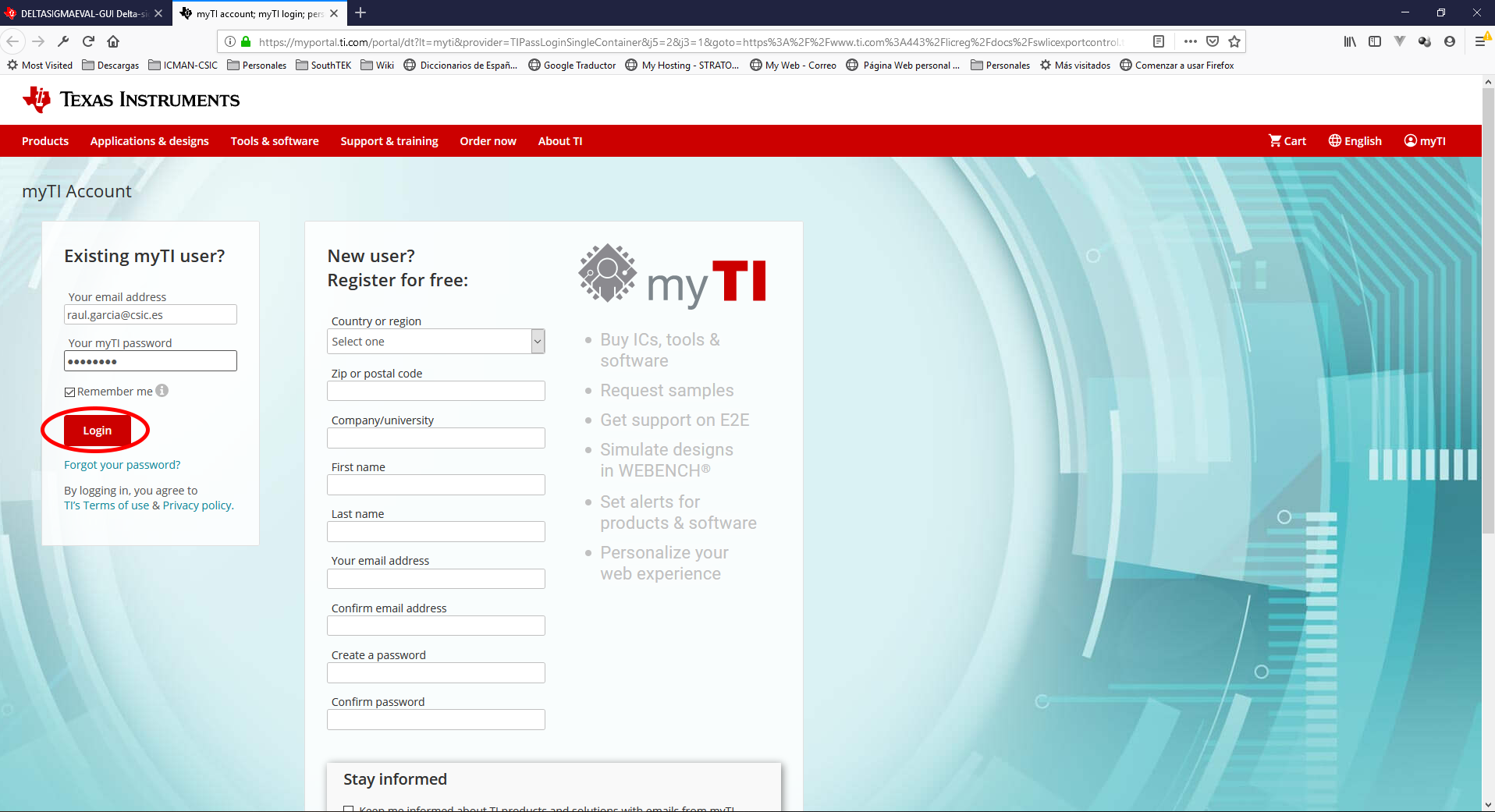Open Más visitados bookmark item
This screenshot has width=1495, height=812.
[x=1075, y=65]
